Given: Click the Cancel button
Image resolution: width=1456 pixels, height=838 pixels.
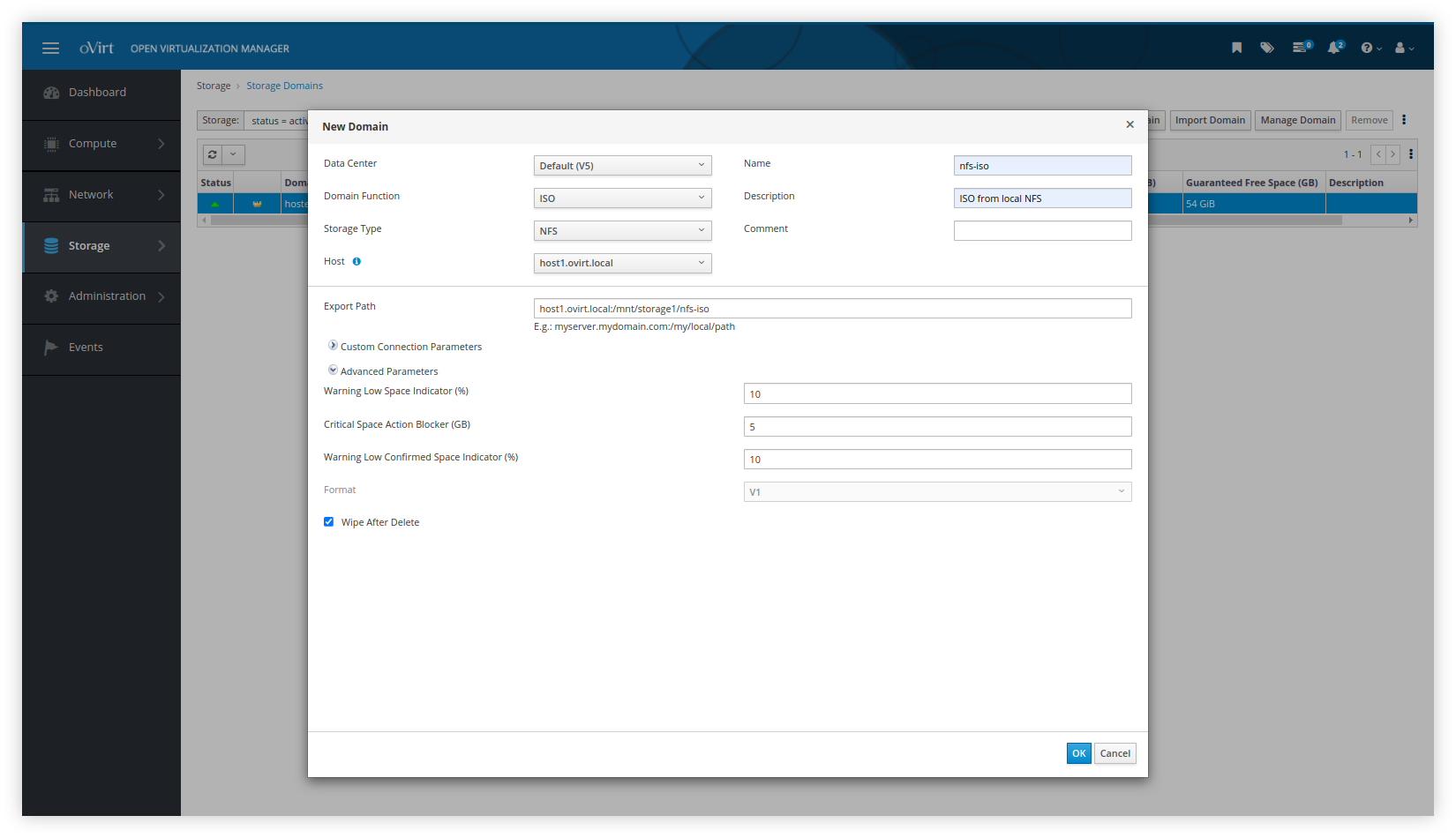Looking at the screenshot, I should pos(1115,753).
